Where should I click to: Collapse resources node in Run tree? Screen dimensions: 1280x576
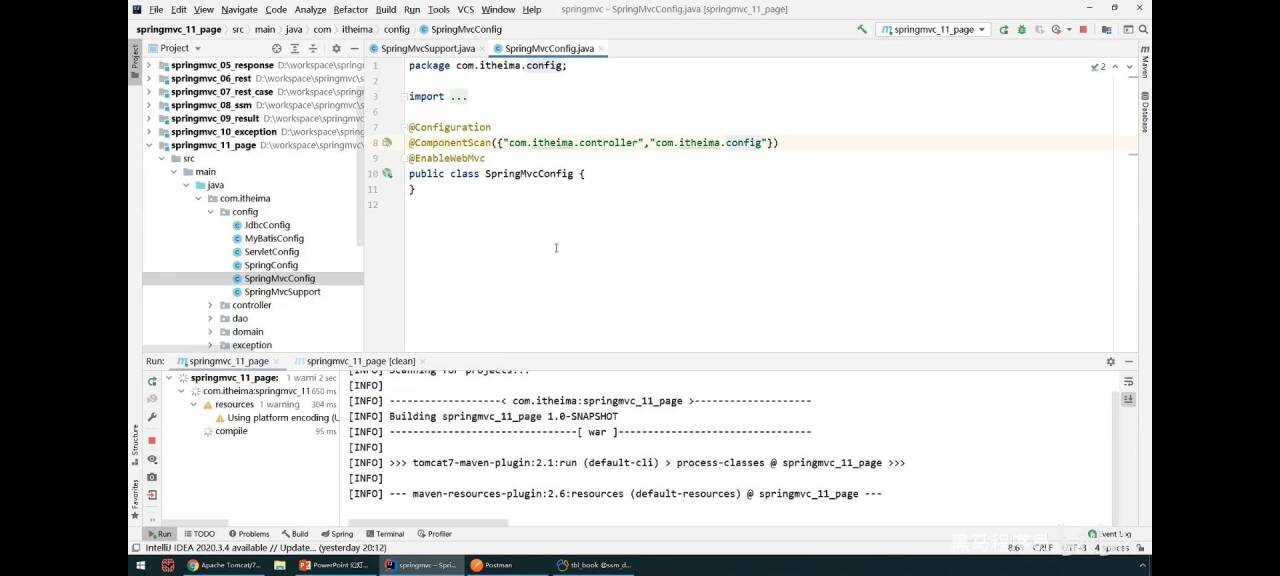pos(193,405)
